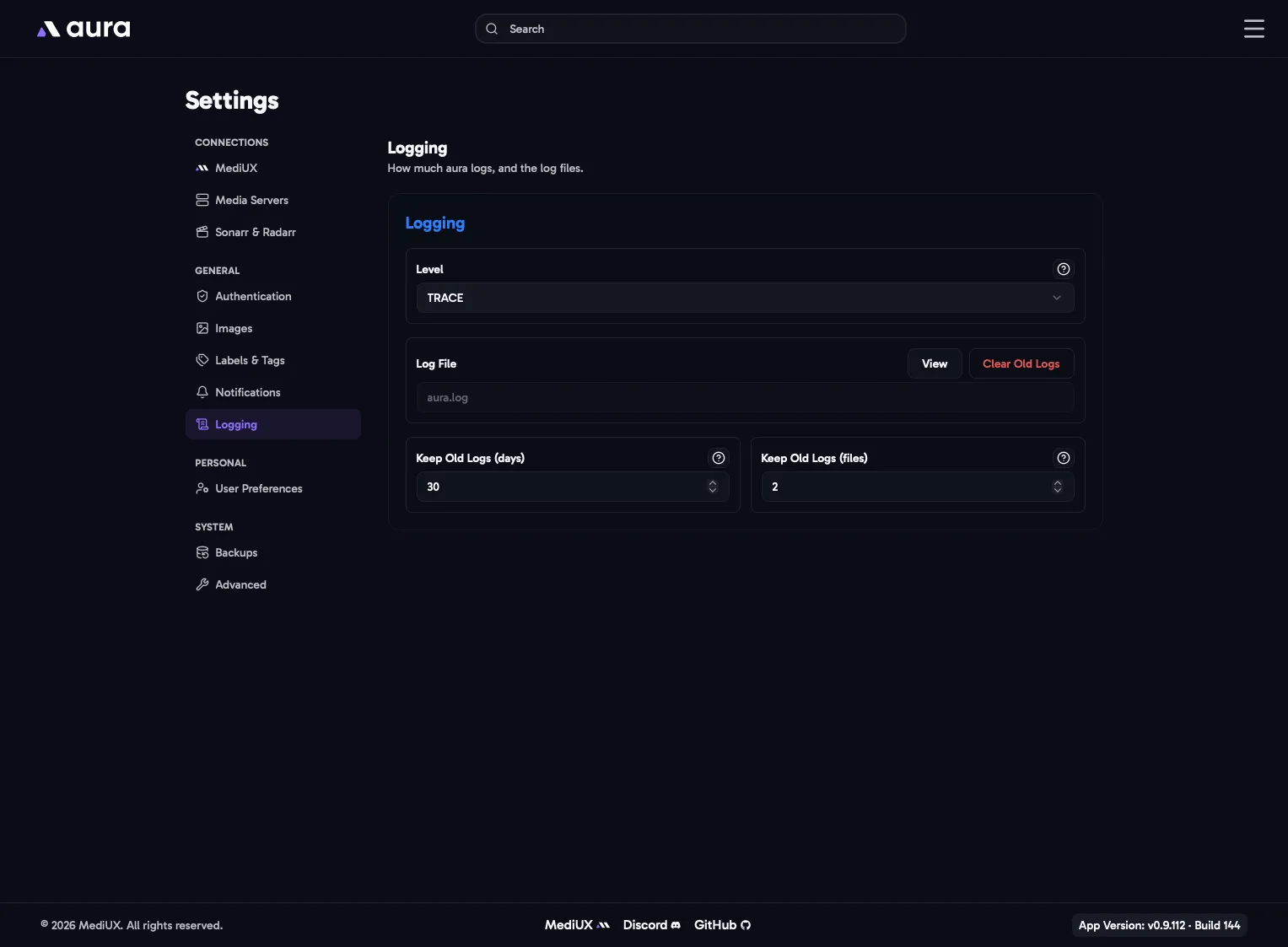Go to Media Servers settings

(x=272, y=200)
